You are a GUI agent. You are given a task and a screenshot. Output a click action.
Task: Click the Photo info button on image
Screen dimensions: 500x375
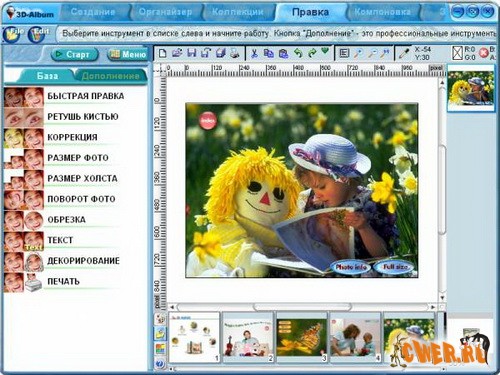tap(351, 267)
